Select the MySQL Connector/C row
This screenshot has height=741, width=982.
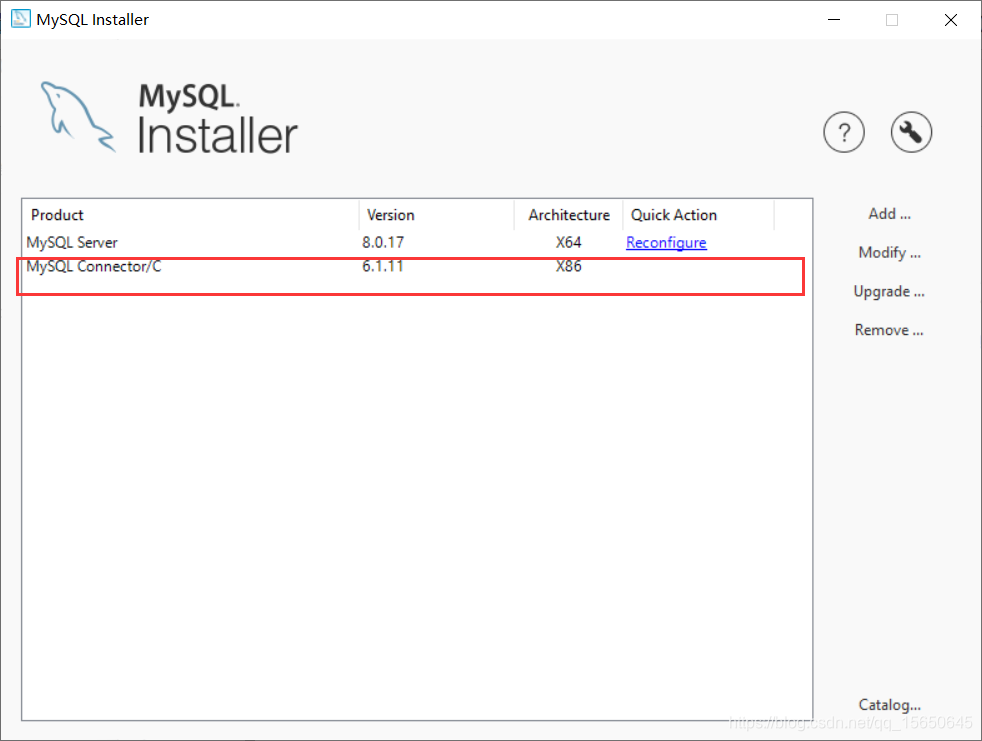click(x=417, y=266)
